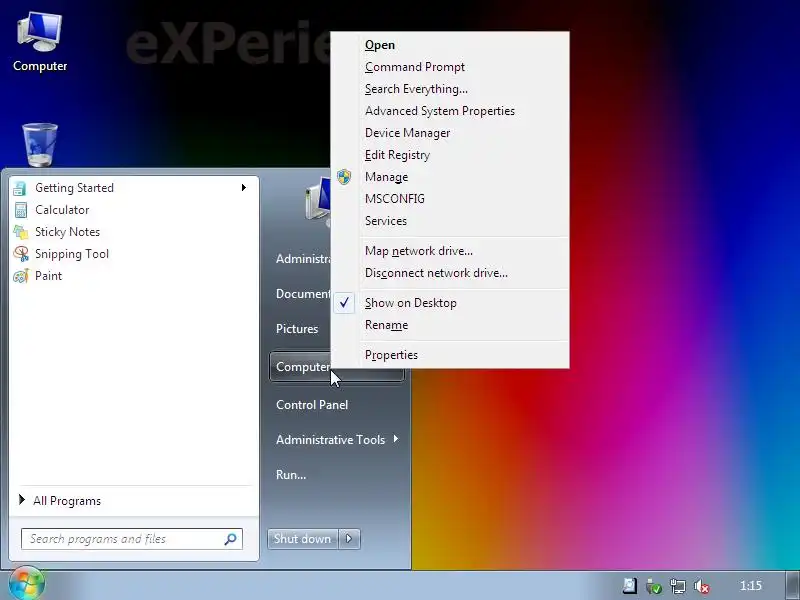The width and height of the screenshot is (800, 600).
Task: Expand the Getting Started submenu arrow
Action: [244, 188]
